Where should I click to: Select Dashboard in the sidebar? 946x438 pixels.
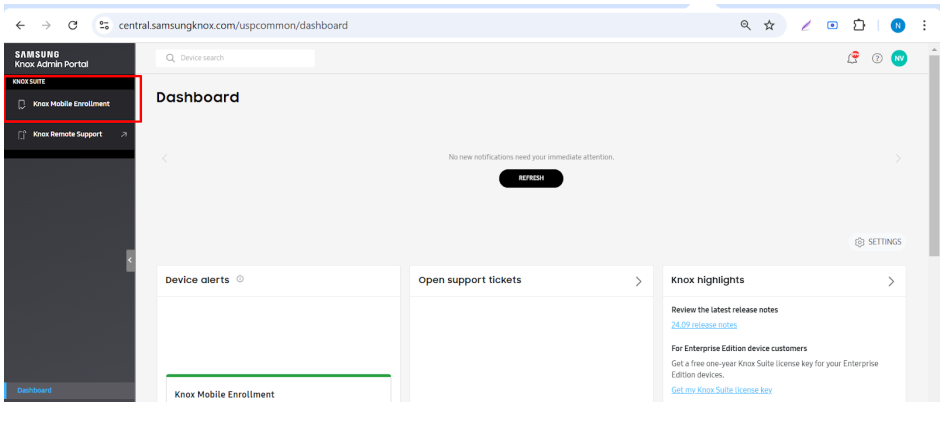click(x=69, y=390)
